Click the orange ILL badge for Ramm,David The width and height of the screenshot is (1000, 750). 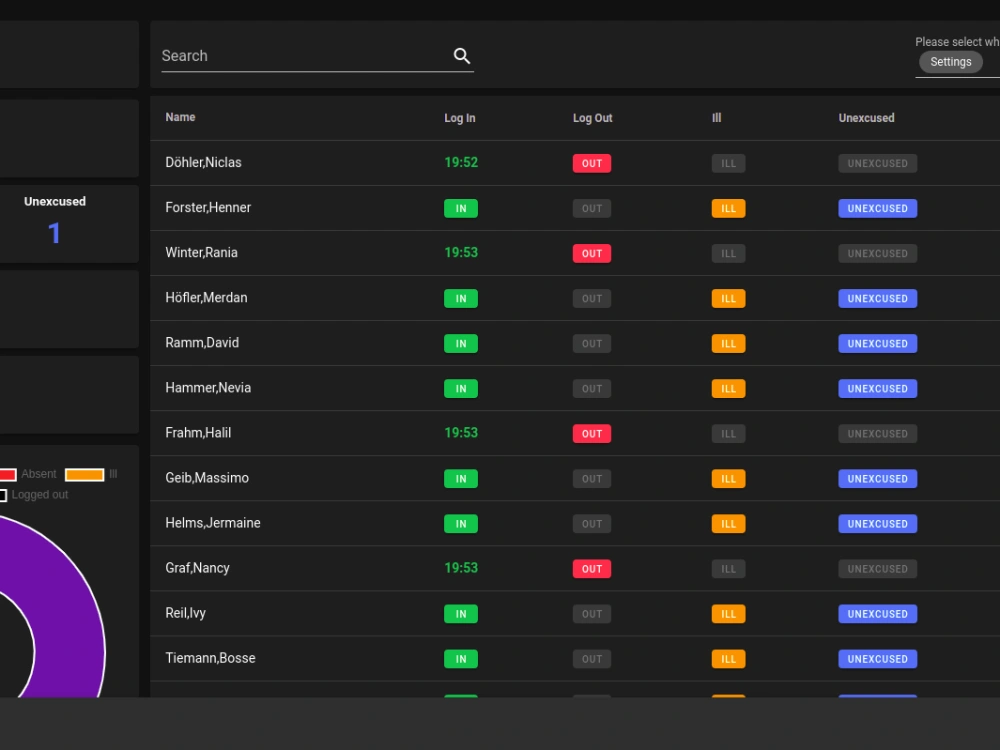[728, 343]
